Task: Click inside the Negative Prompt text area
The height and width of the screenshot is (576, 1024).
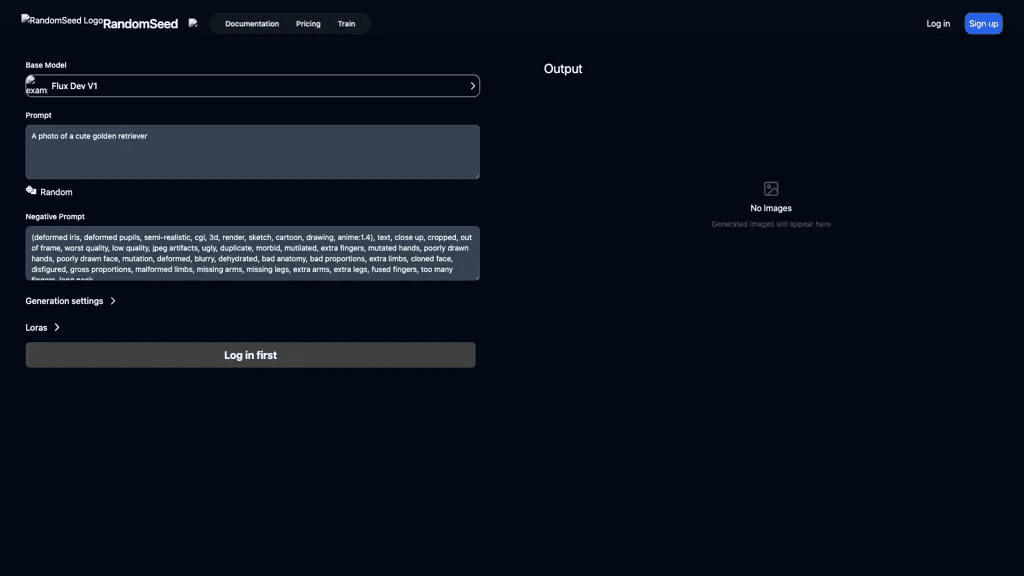Action: [252, 253]
